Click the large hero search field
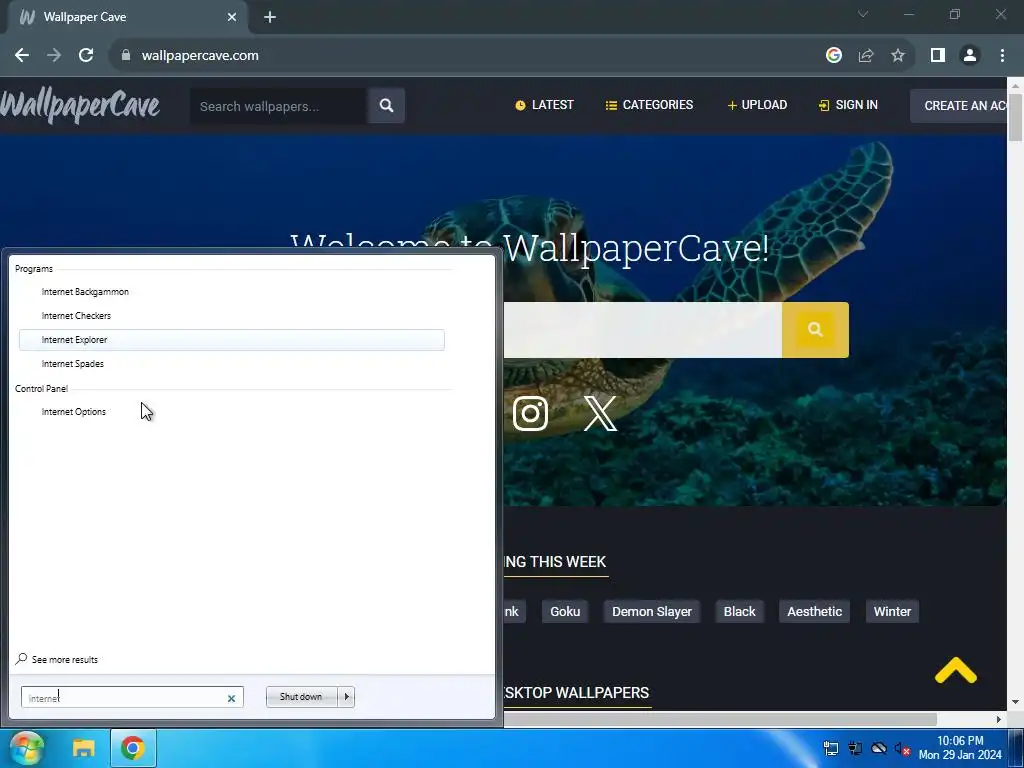1024x768 pixels. point(643,330)
